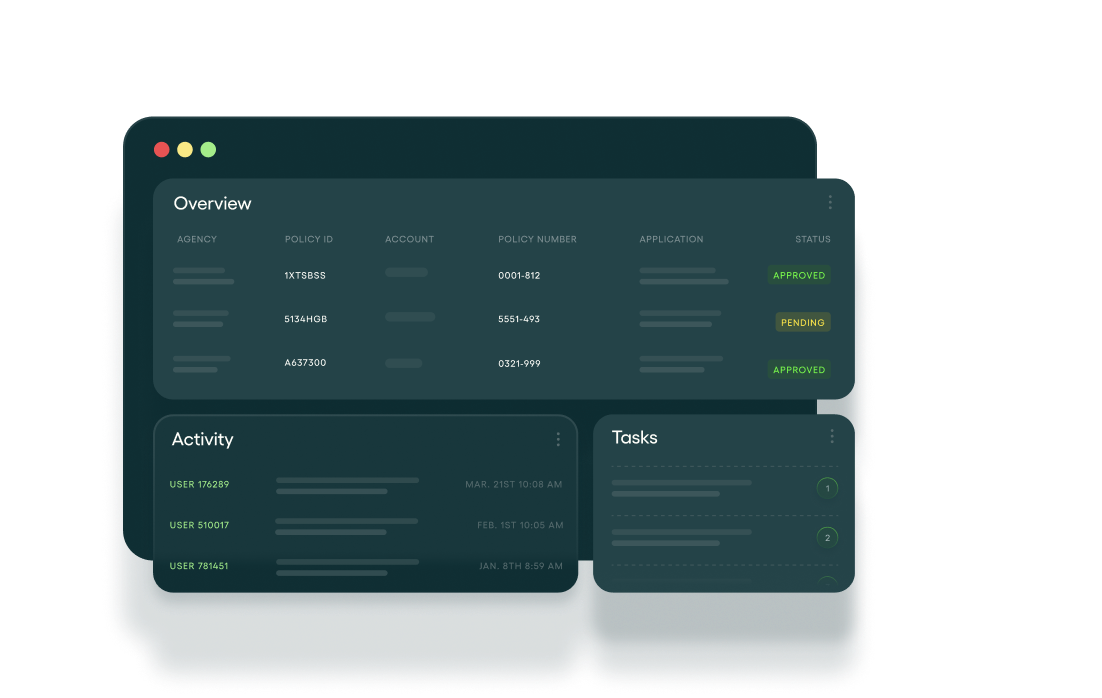Image resolution: width=1102 pixels, height=698 pixels.
Task: Click the PENDING status badge
Action: click(803, 323)
